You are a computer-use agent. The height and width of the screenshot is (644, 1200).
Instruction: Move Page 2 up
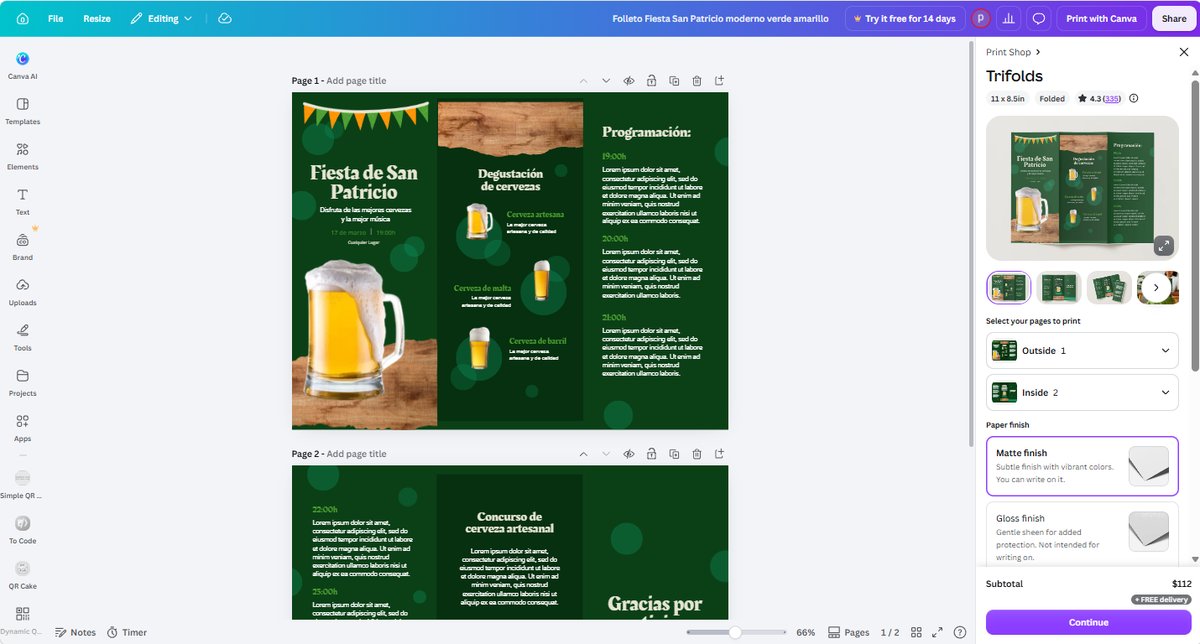583,454
